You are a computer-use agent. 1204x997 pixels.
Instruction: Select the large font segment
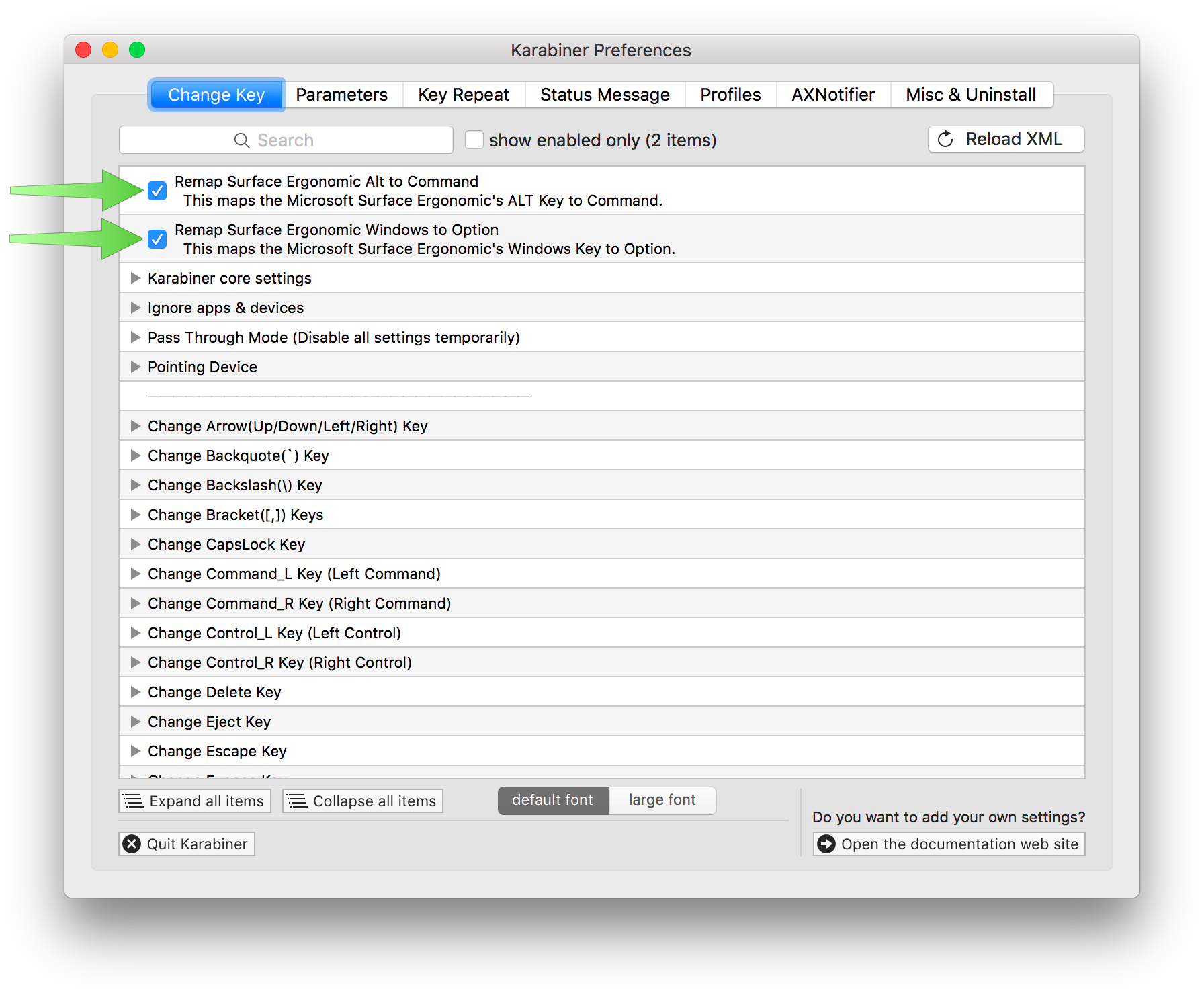tap(662, 800)
